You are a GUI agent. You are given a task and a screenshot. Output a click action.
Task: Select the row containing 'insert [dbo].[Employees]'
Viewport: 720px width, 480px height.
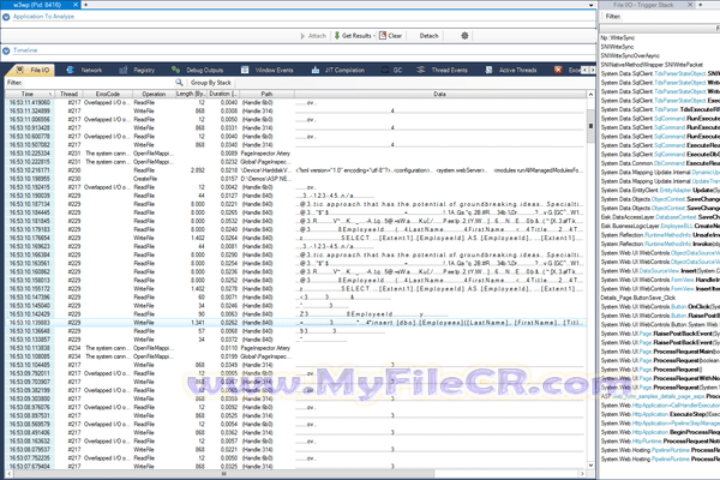296,322
